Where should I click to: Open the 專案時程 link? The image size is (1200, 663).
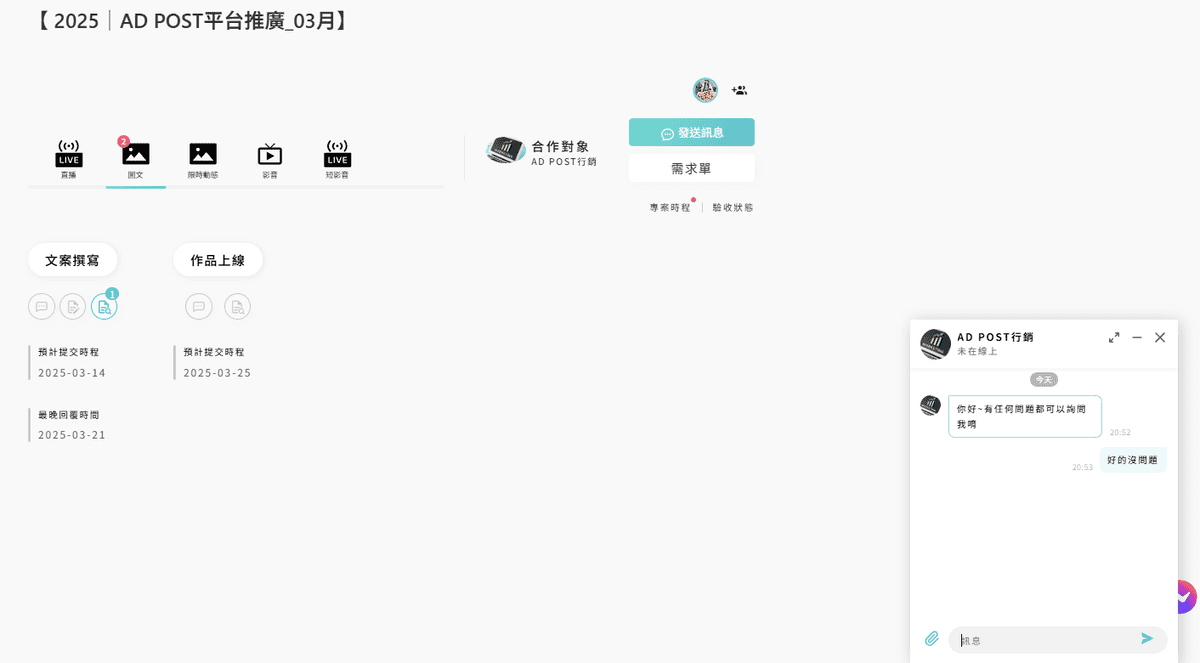670,208
